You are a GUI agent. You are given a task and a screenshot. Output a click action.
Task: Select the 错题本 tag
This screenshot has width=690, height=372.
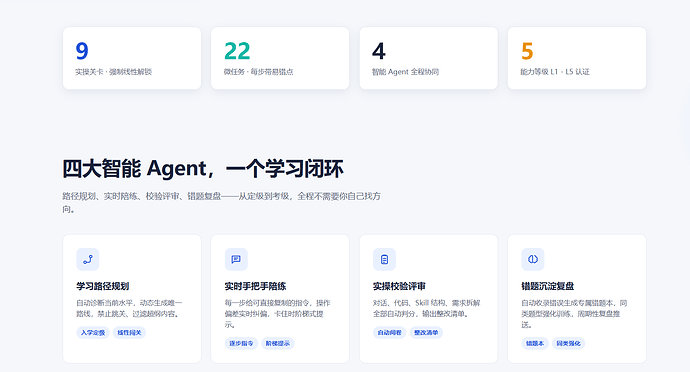coord(535,343)
